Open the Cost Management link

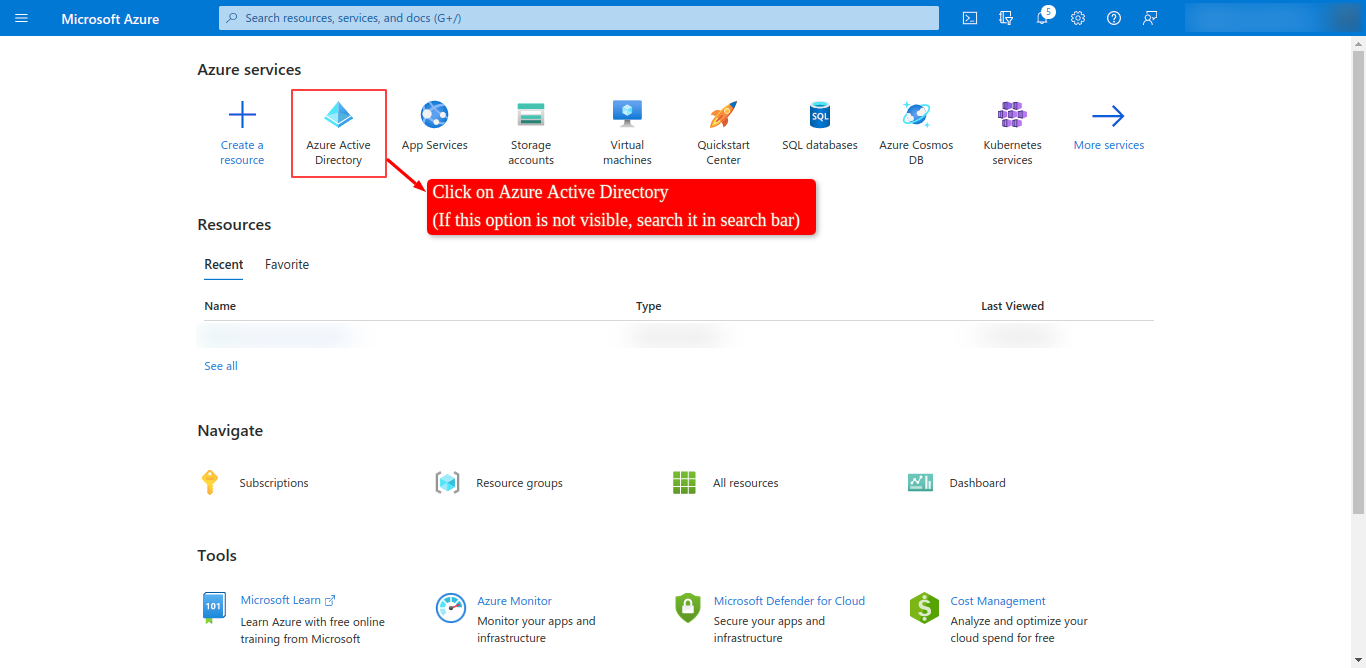998,601
